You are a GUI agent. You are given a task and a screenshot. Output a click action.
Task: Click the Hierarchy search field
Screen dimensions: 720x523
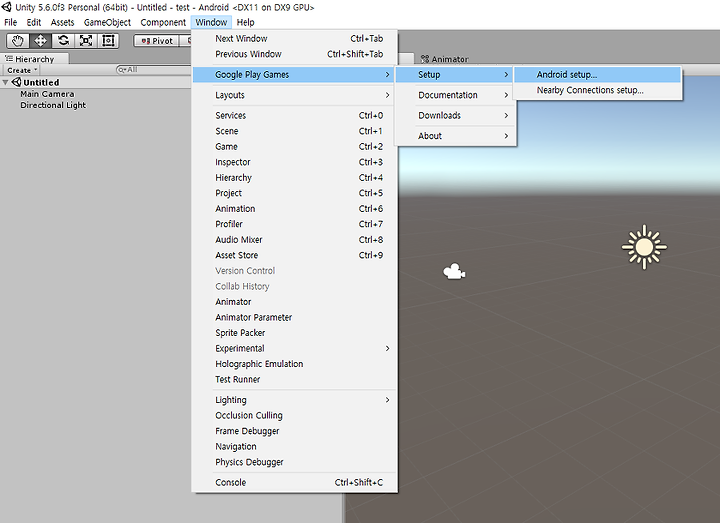(154, 70)
